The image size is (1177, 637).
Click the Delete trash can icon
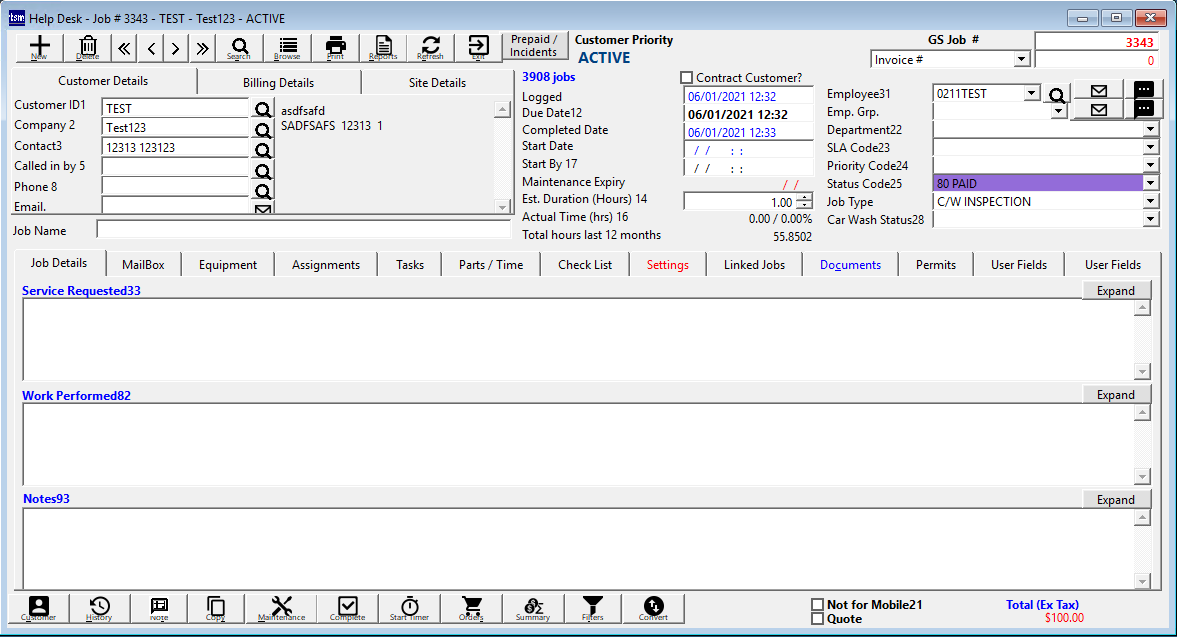[x=88, y=47]
